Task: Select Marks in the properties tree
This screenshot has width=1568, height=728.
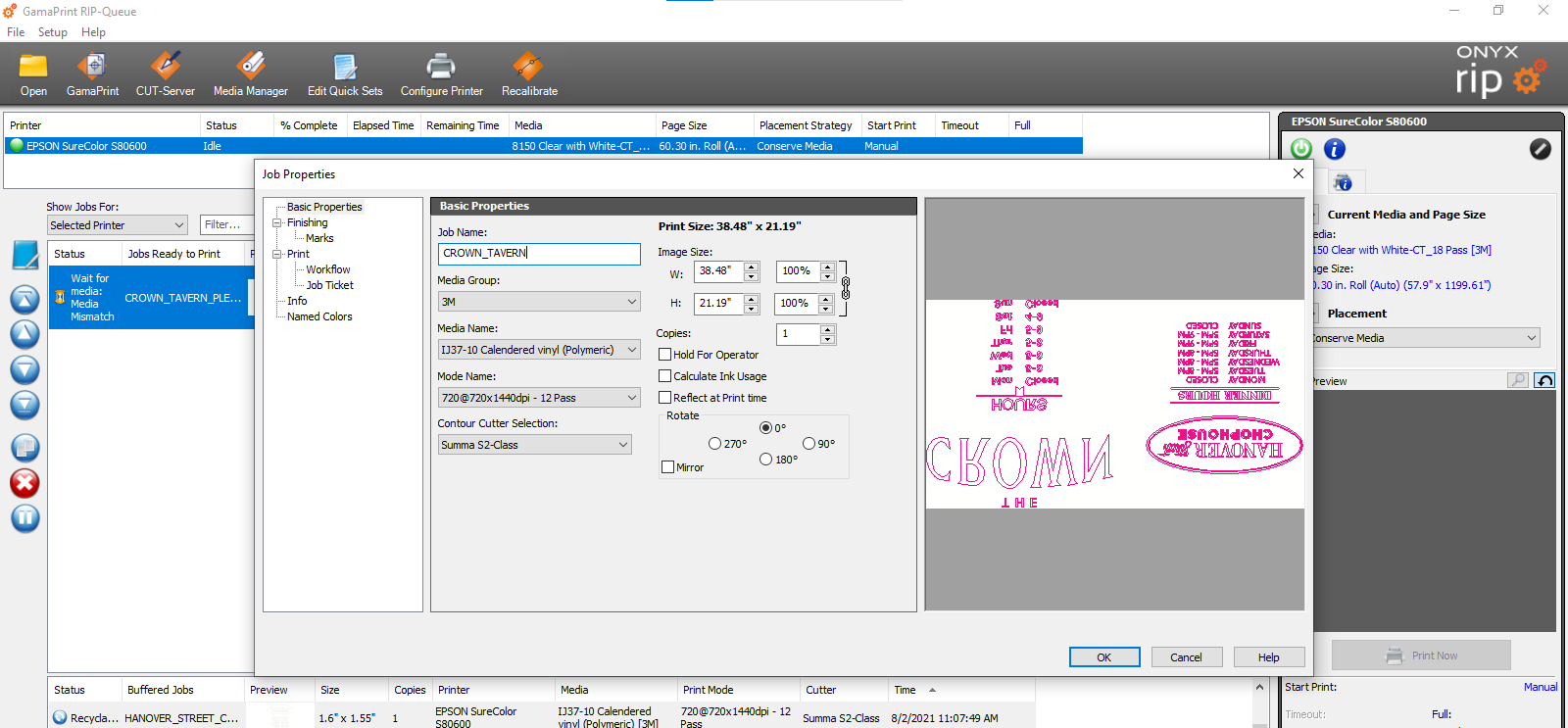Action: [319, 238]
